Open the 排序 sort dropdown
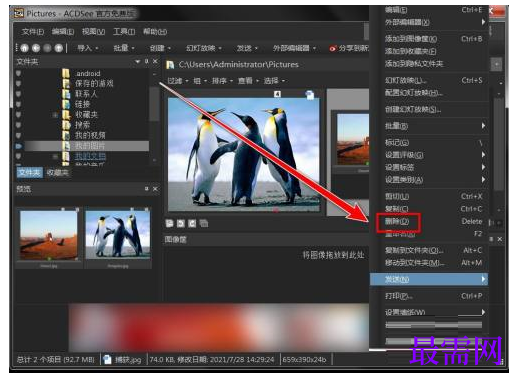 (x=223, y=81)
